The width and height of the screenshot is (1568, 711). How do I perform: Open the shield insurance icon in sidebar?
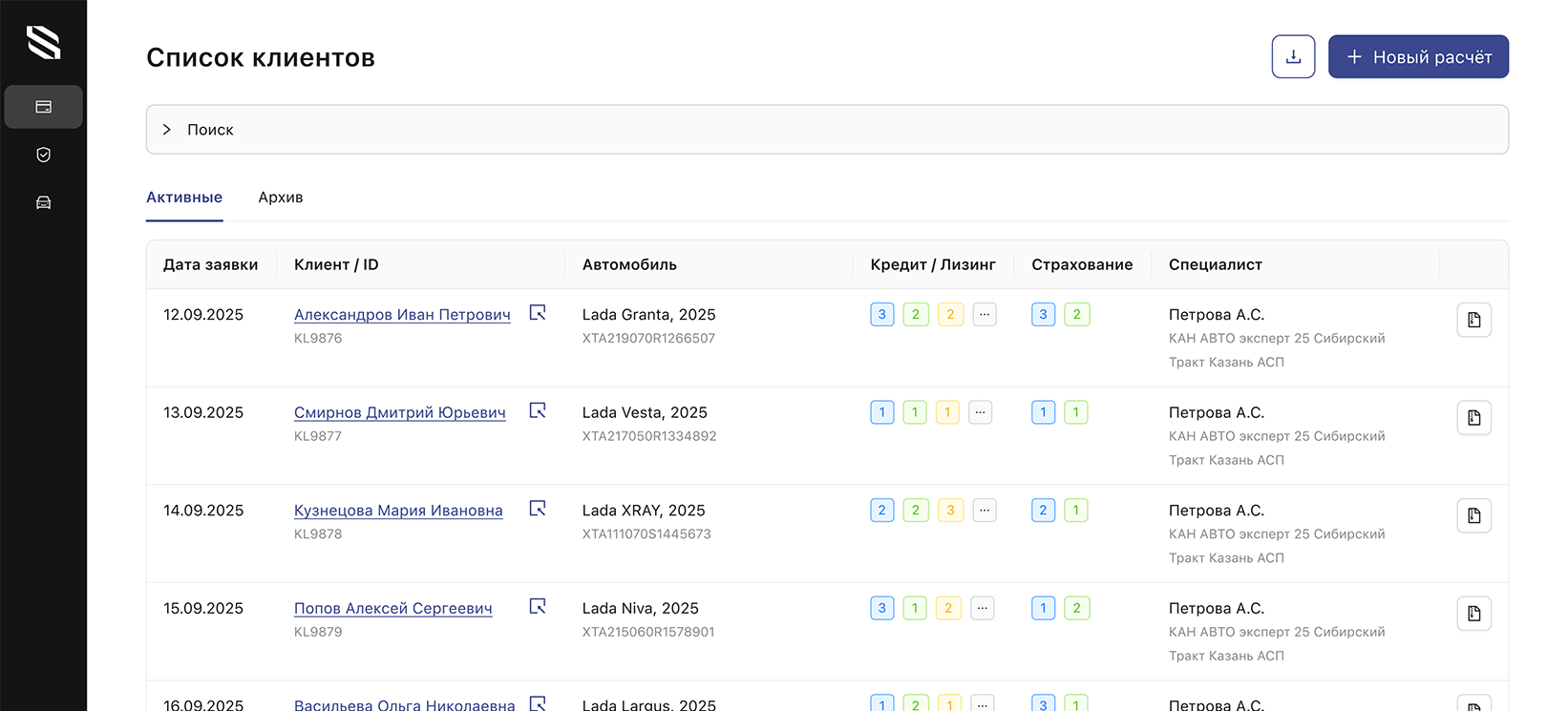click(x=43, y=155)
